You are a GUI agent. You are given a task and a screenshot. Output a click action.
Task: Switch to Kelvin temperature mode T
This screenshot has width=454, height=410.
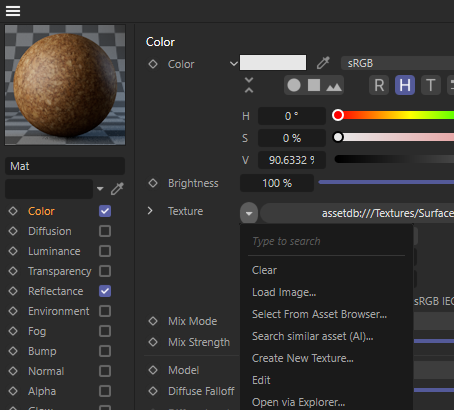click(x=431, y=85)
